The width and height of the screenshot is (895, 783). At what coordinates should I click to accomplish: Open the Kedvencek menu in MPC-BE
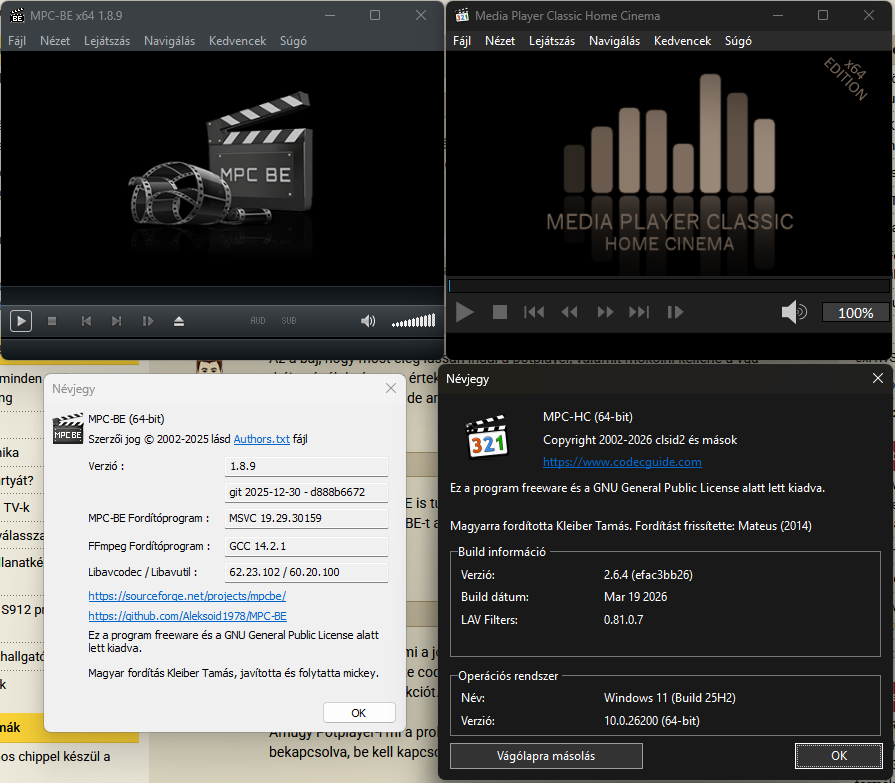pos(237,41)
